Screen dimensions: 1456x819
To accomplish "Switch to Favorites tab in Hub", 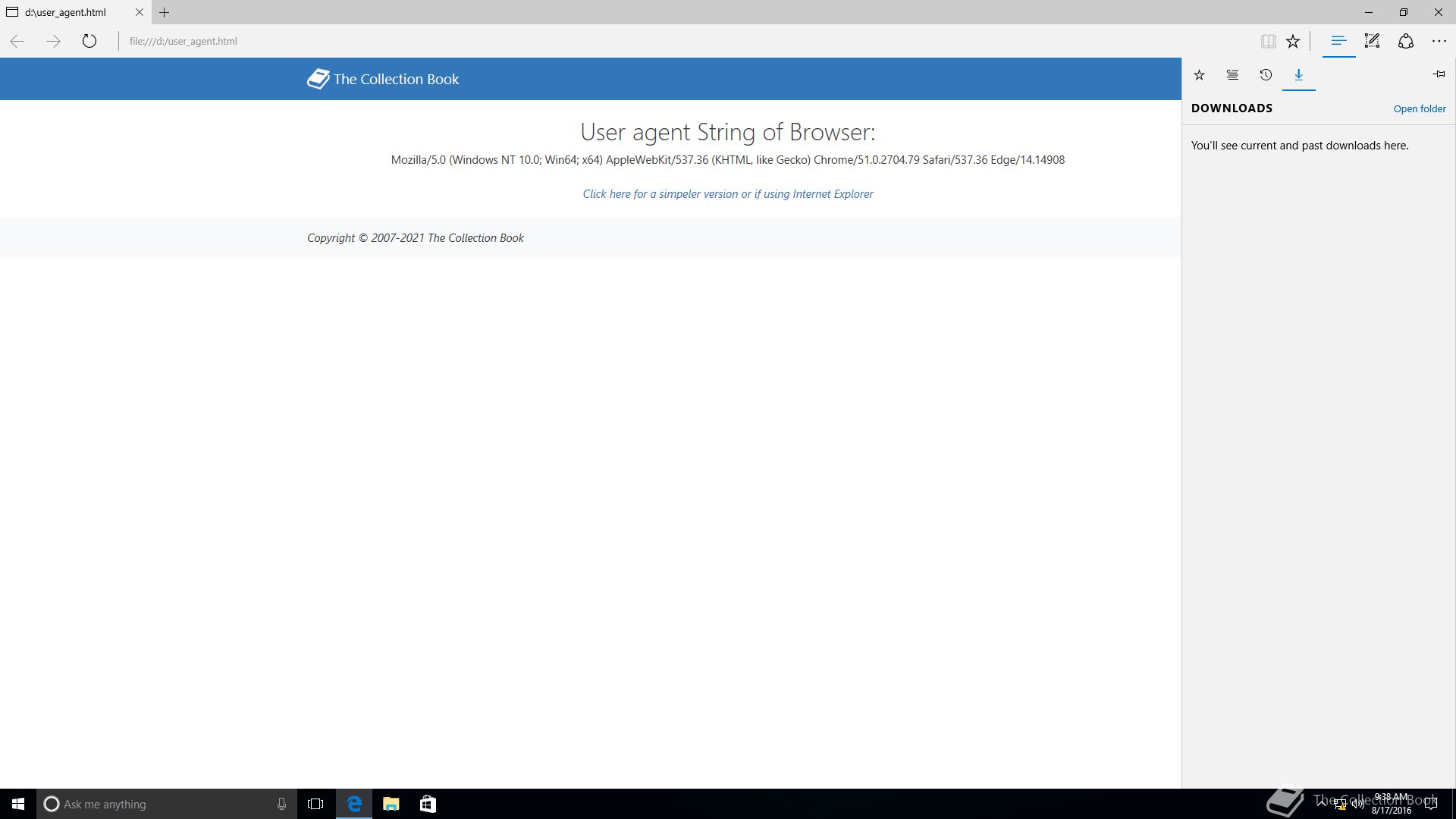I will click(x=1199, y=74).
